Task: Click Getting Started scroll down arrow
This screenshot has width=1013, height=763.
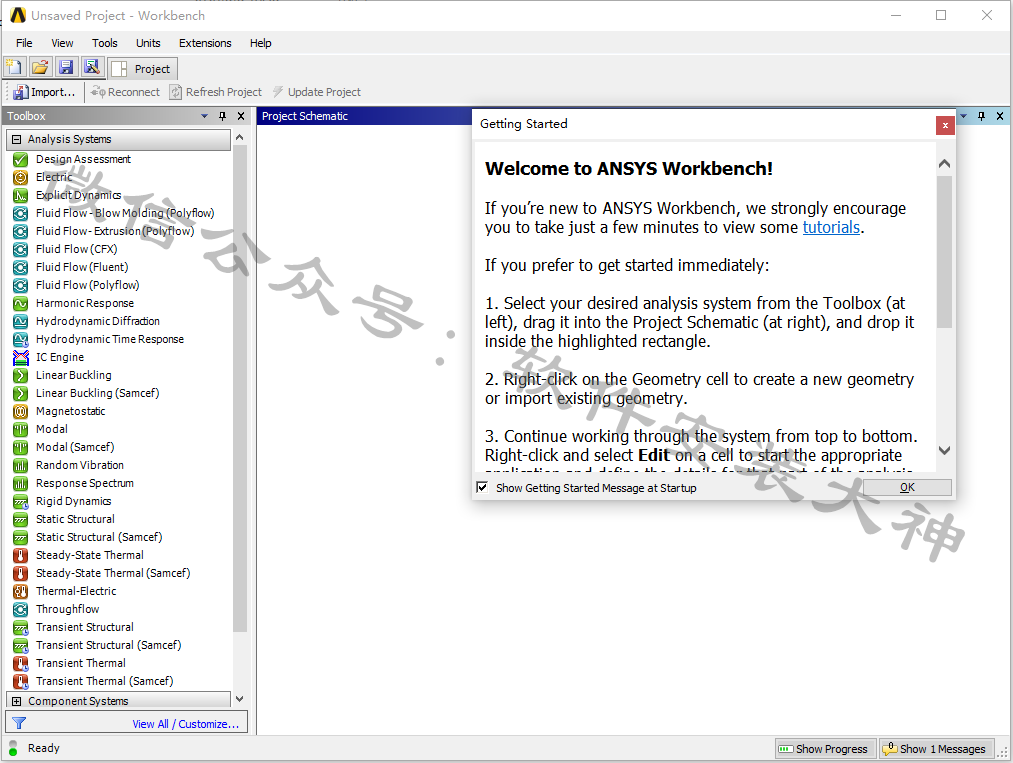Action: pos(944,450)
